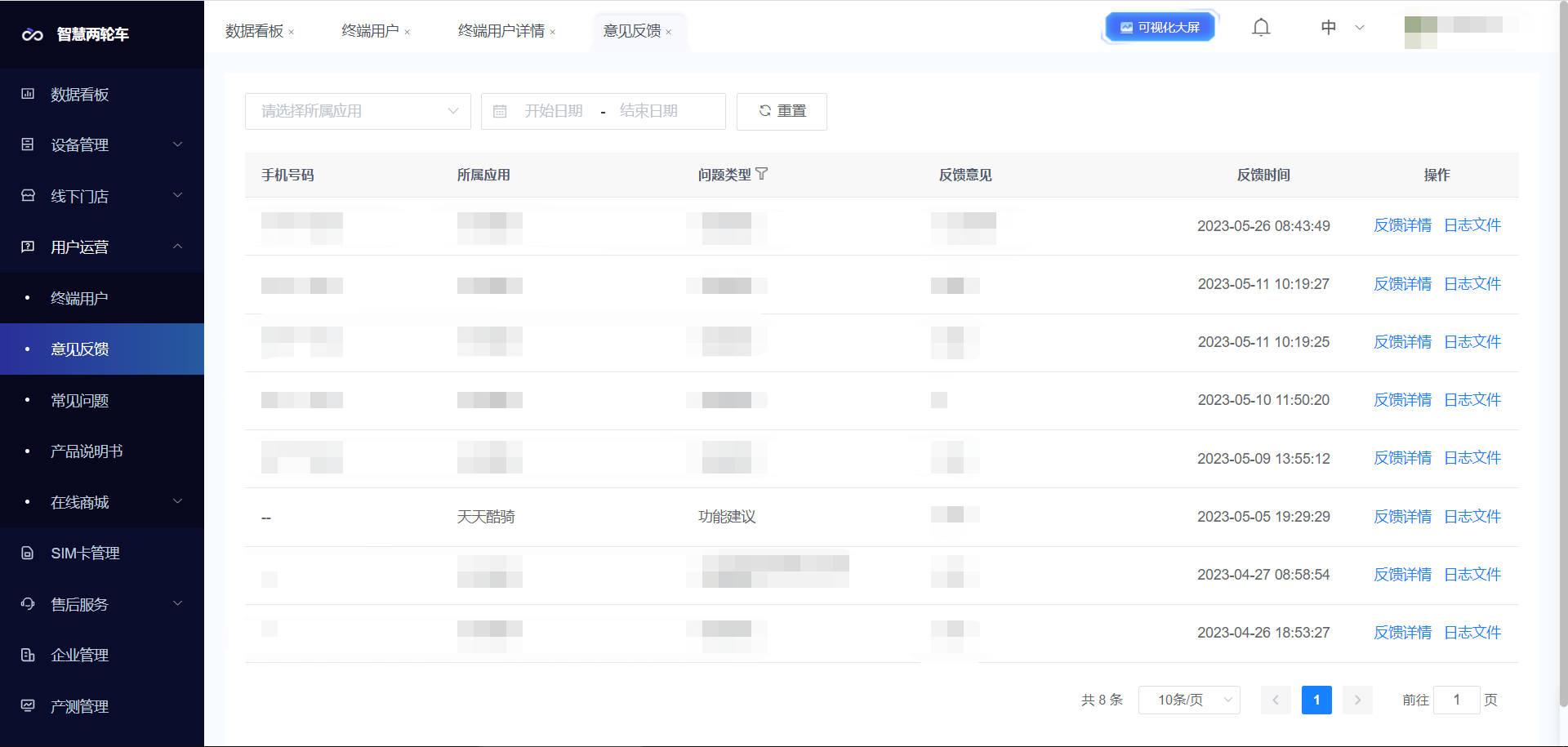Click the notification bell icon
Viewport: 1568px width, 747px height.
click(1261, 28)
